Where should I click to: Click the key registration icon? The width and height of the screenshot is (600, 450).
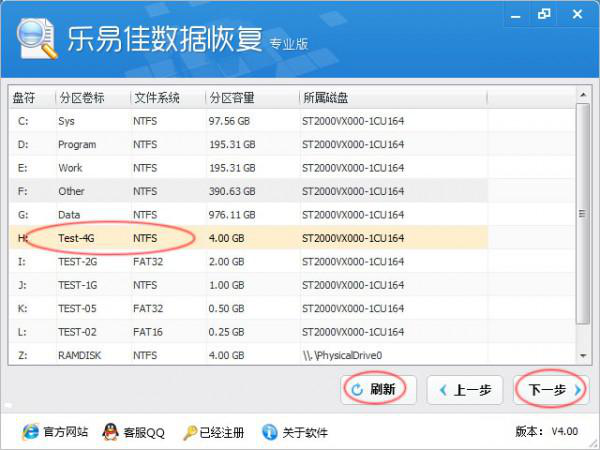point(190,432)
